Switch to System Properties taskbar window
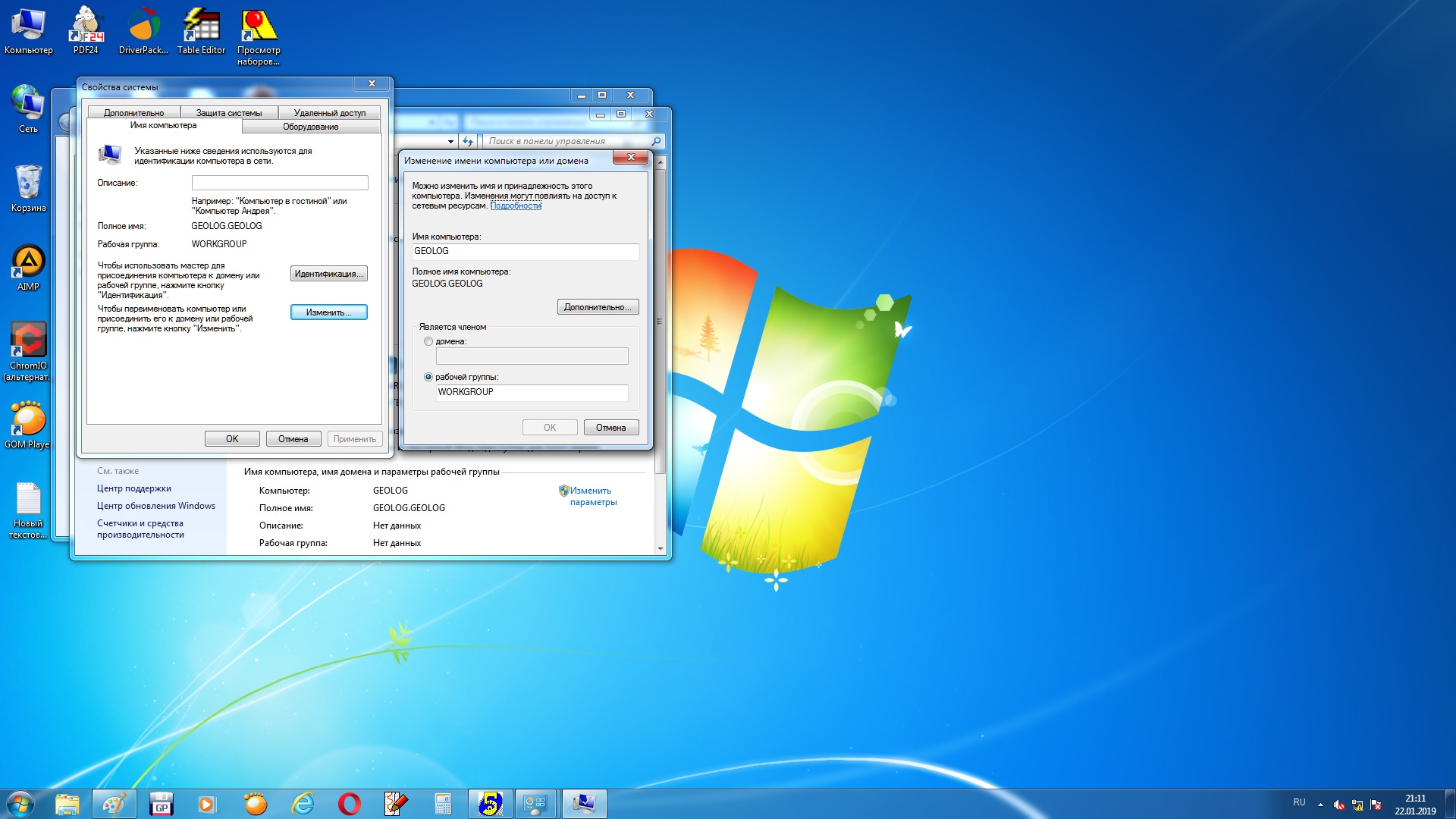1456x819 pixels. click(584, 804)
